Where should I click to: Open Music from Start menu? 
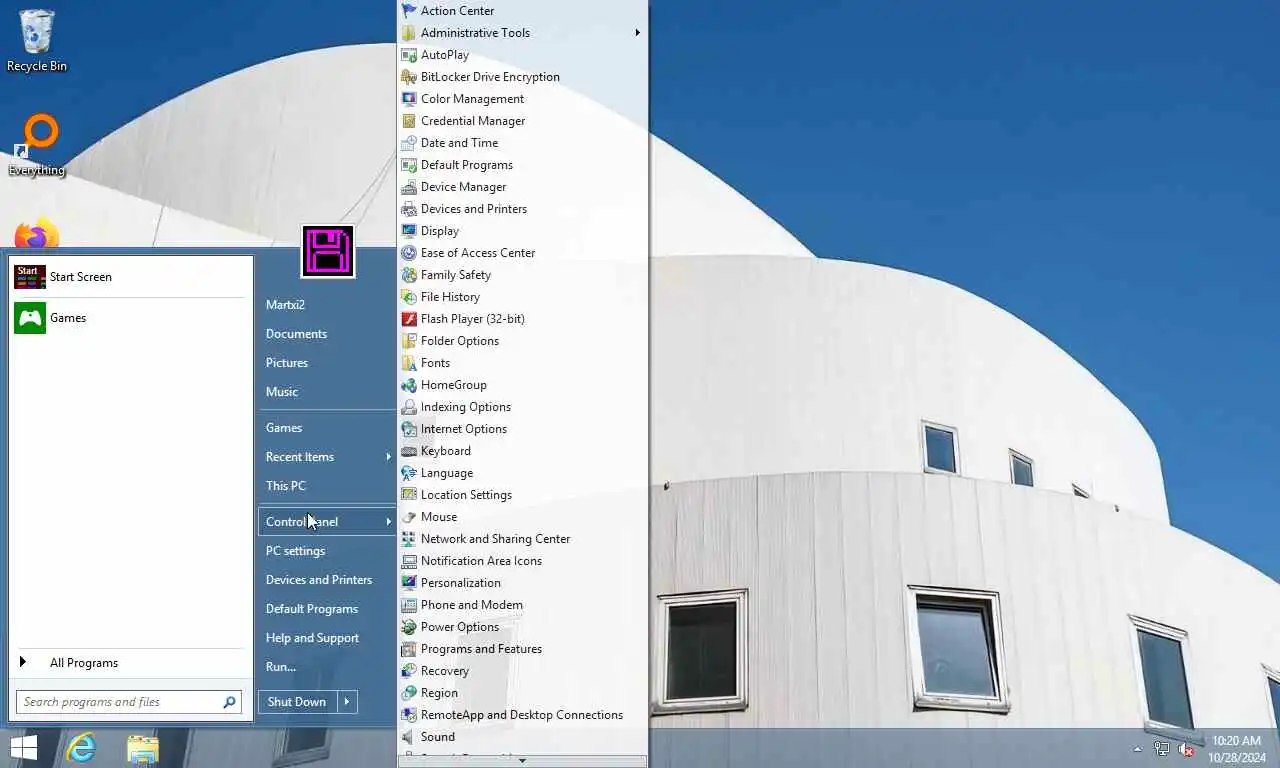[282, 392]
